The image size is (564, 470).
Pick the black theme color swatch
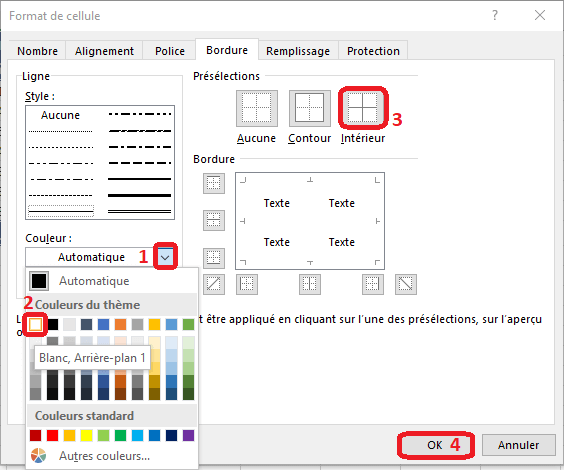coord(53,324)
